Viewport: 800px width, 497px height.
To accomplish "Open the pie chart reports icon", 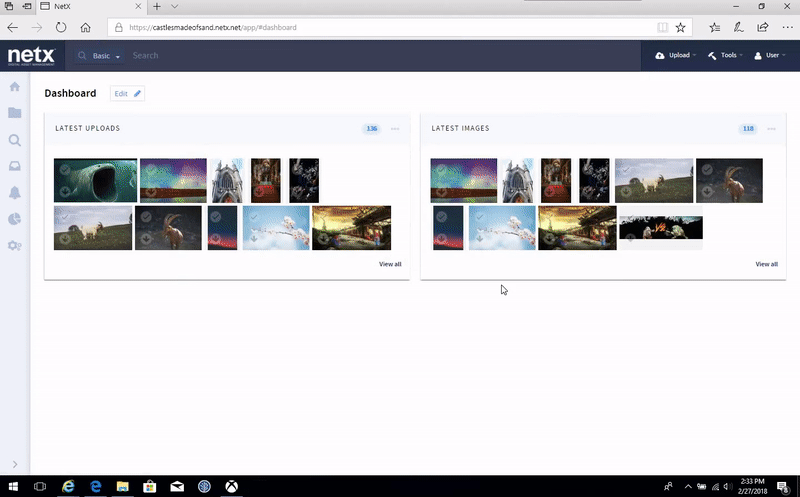I will pos(15,219).
